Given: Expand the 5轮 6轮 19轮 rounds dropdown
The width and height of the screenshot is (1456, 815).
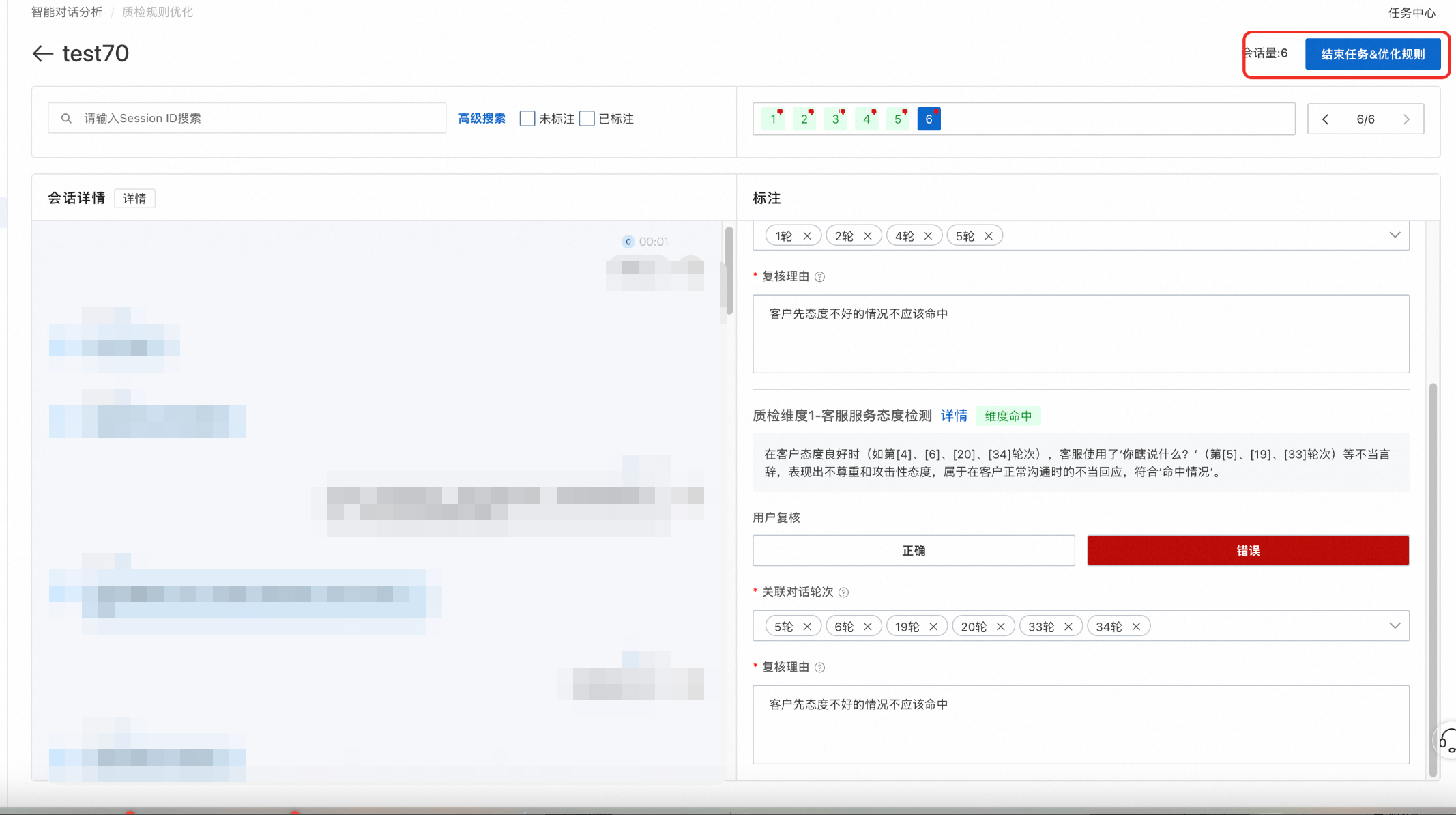Looking at the screenshot, I should (x=1395, y=626).
